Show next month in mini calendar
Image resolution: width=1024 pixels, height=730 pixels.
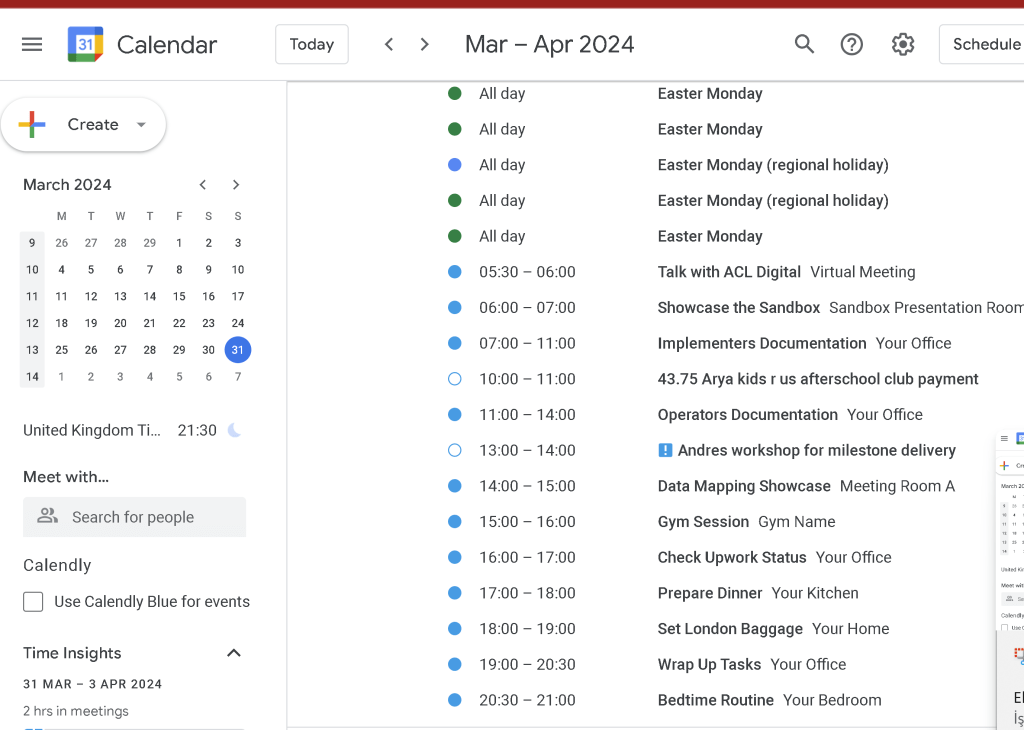236,185
